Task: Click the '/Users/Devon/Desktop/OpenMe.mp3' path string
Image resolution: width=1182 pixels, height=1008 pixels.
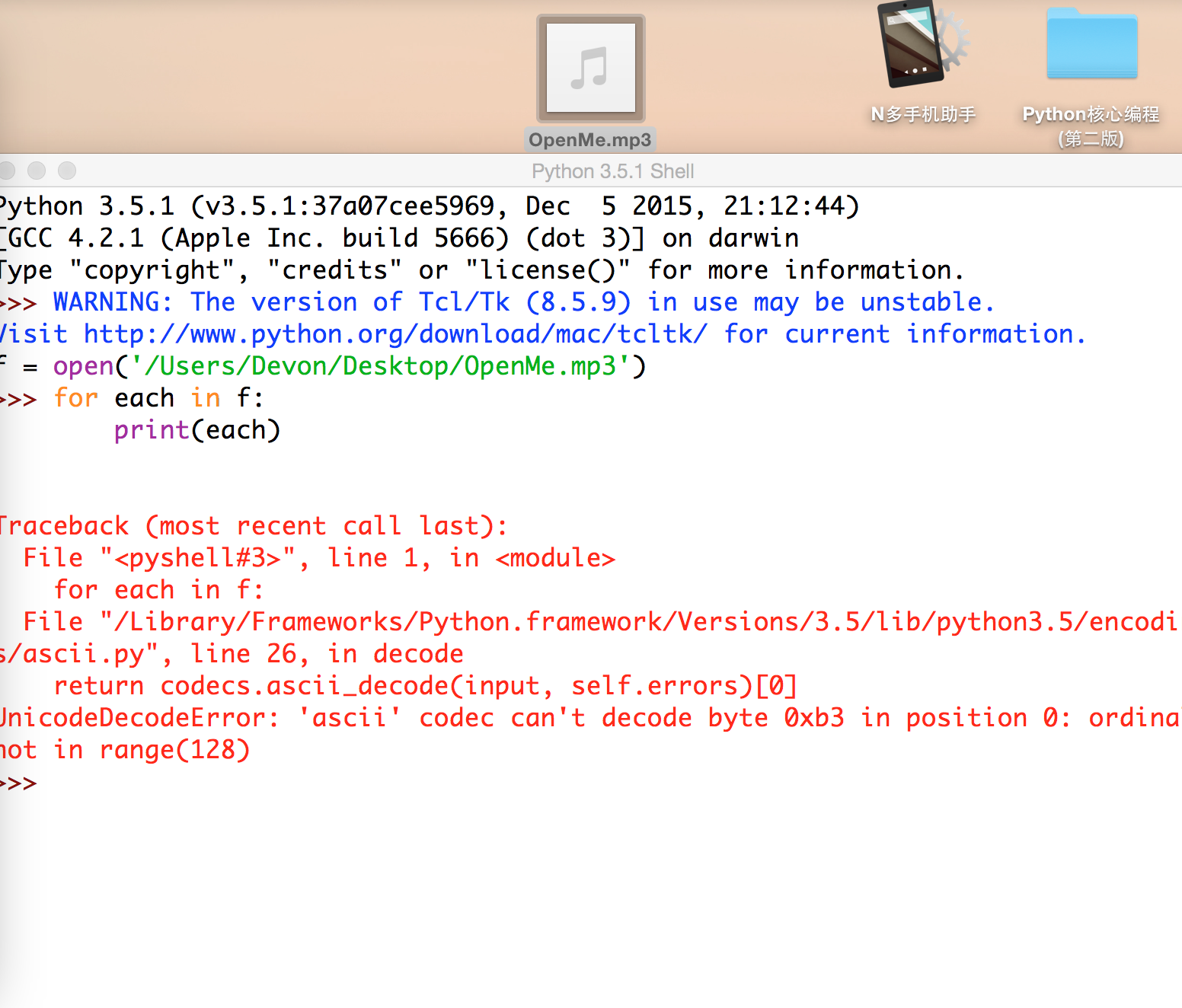Action: pyautogui.click(x=380, y=366)
